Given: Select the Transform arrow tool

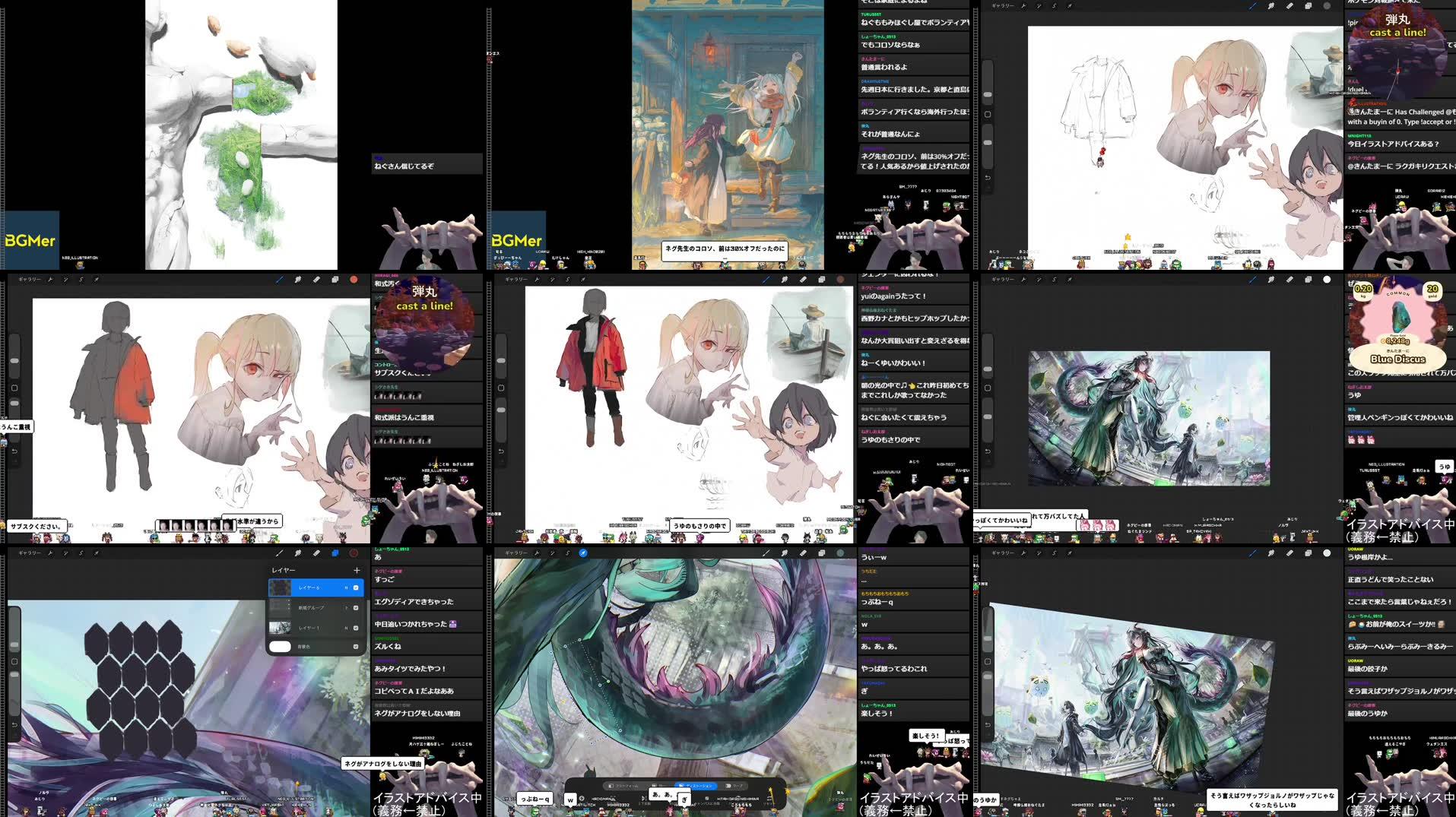Looking at the screenshot, I should tap(97, 553).
